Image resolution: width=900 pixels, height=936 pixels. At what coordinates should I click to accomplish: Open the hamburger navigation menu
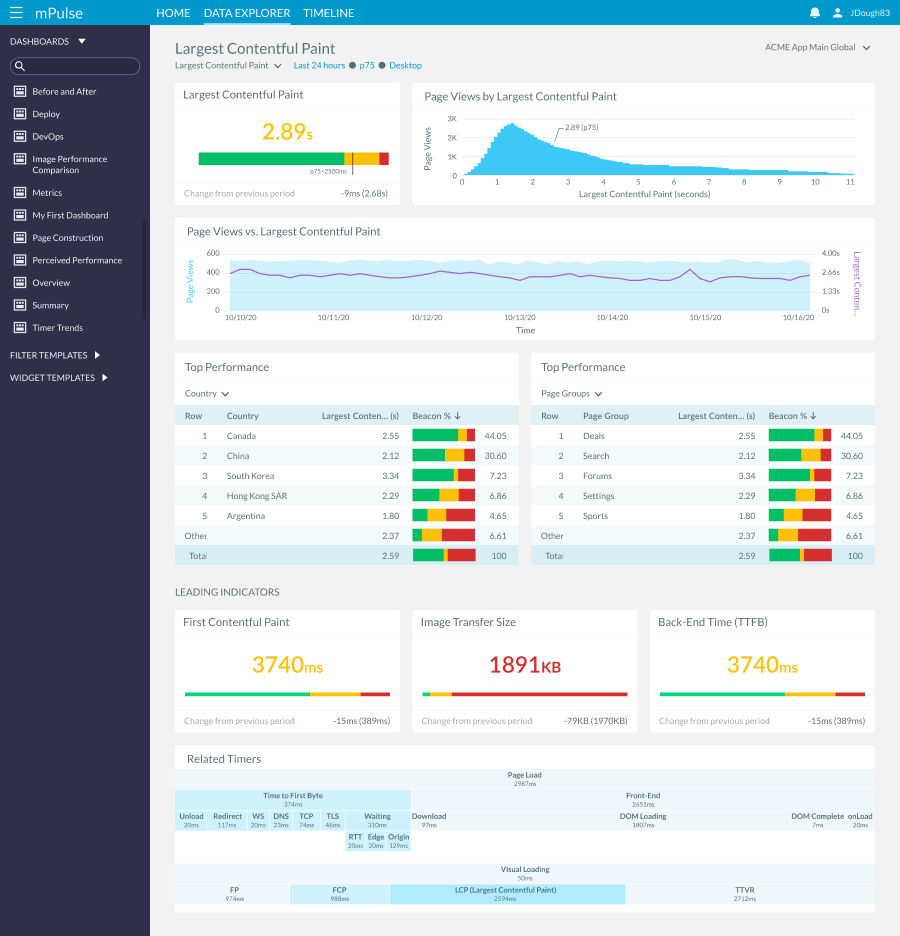15,12
